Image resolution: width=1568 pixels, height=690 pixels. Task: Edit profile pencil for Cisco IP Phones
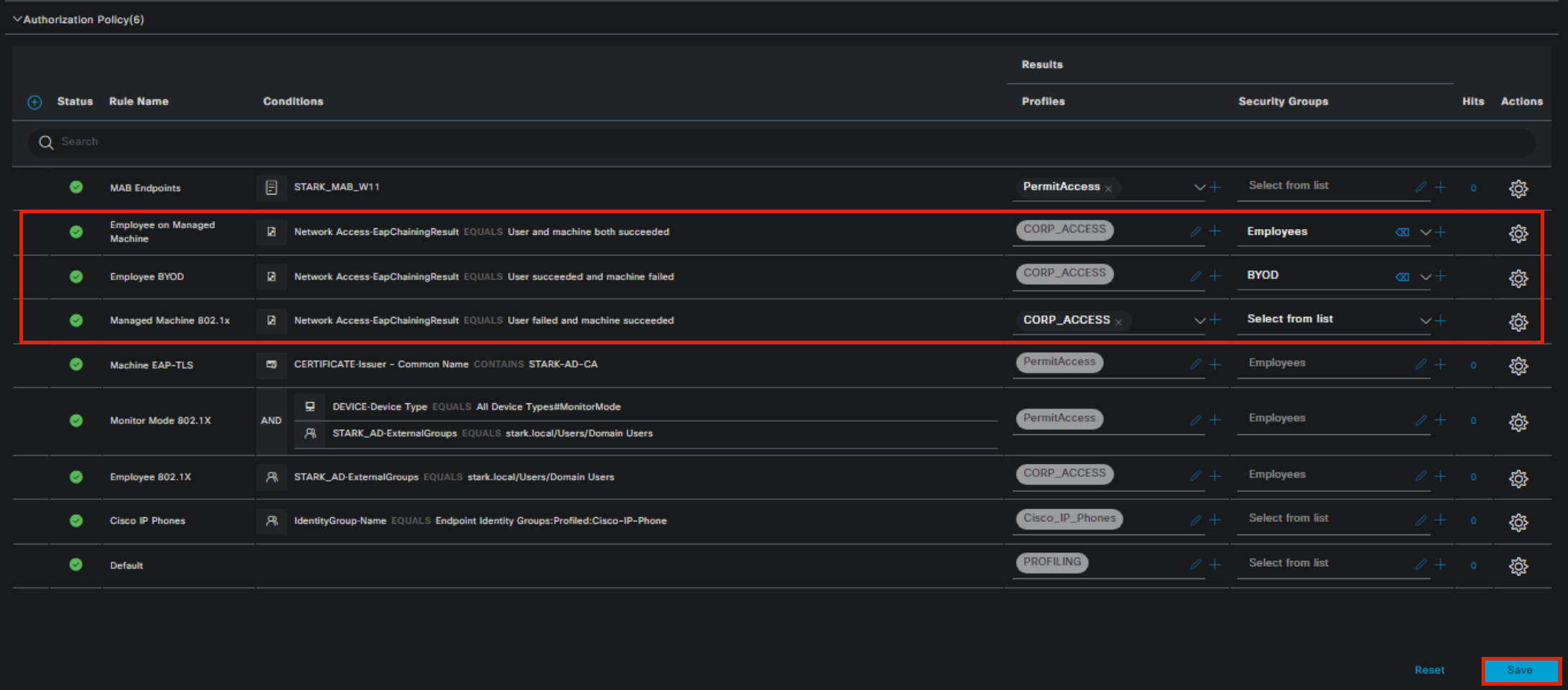1195,520
